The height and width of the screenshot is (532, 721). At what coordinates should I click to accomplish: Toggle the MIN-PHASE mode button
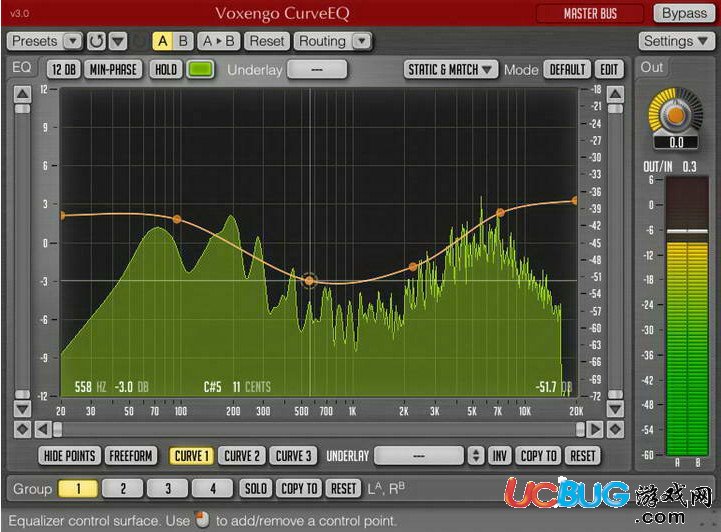click(x=113, y=70)
